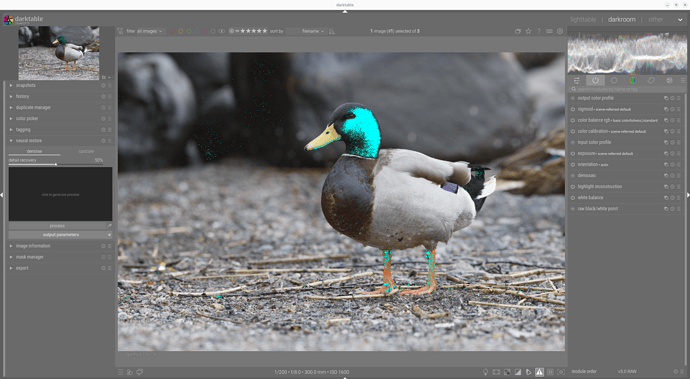Screen dimensions: 690x379
Task: Toggle high quality processing icon
Action: [496, 372]
